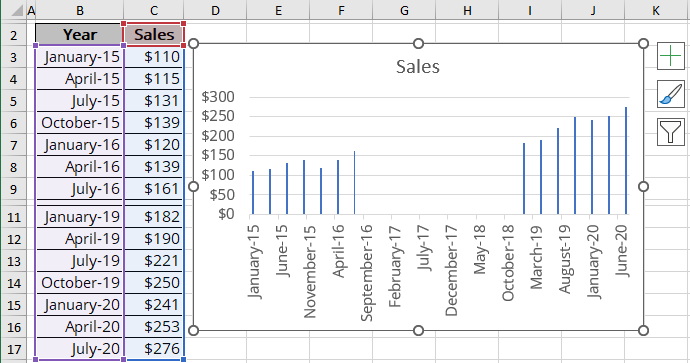The image size is (690, 363).
Task: Select the January-19 date cell
Action: click(80, 217)
